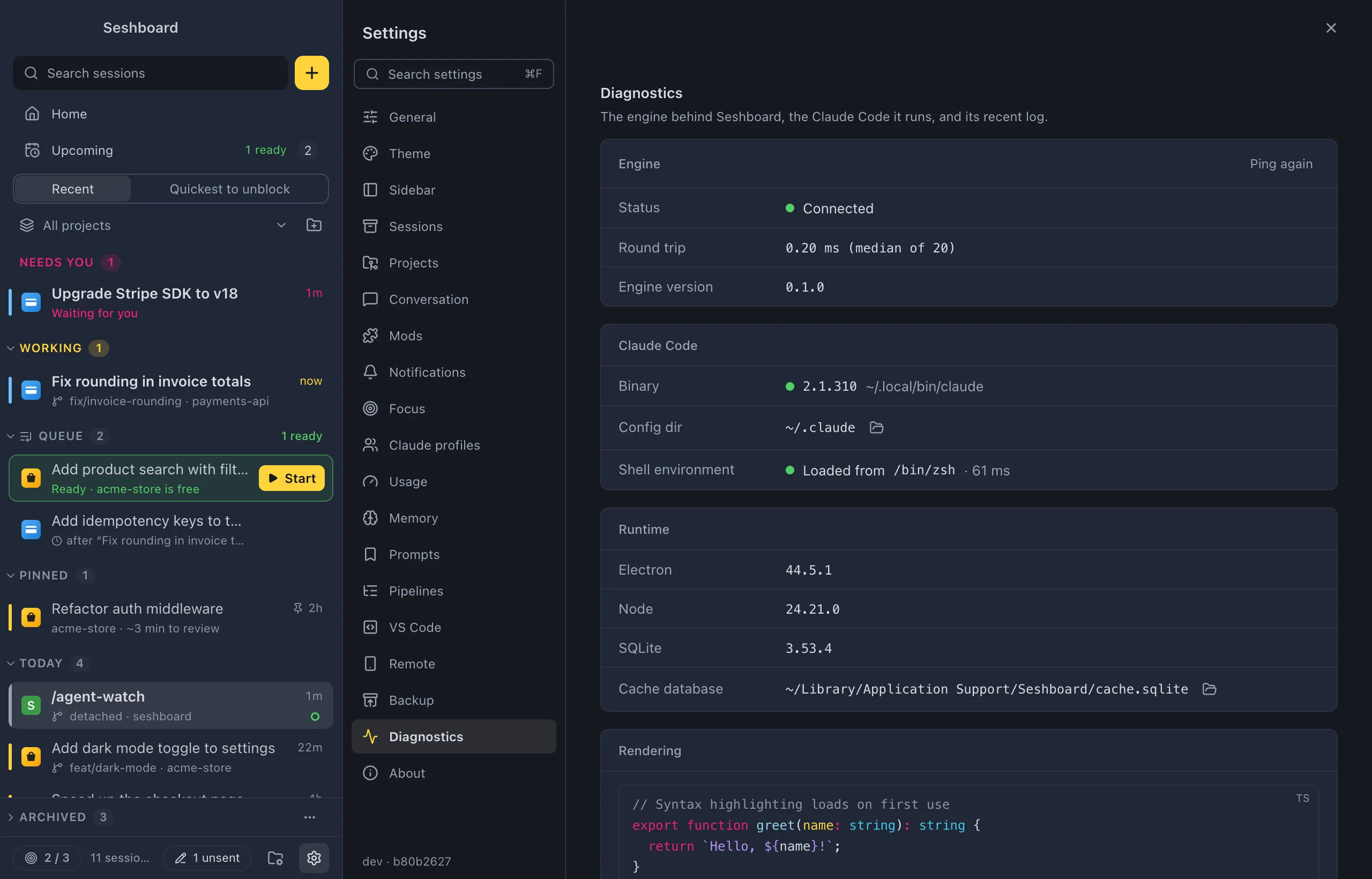Collapse the TODAY section

pyautogui.click(x=11, y=663)
